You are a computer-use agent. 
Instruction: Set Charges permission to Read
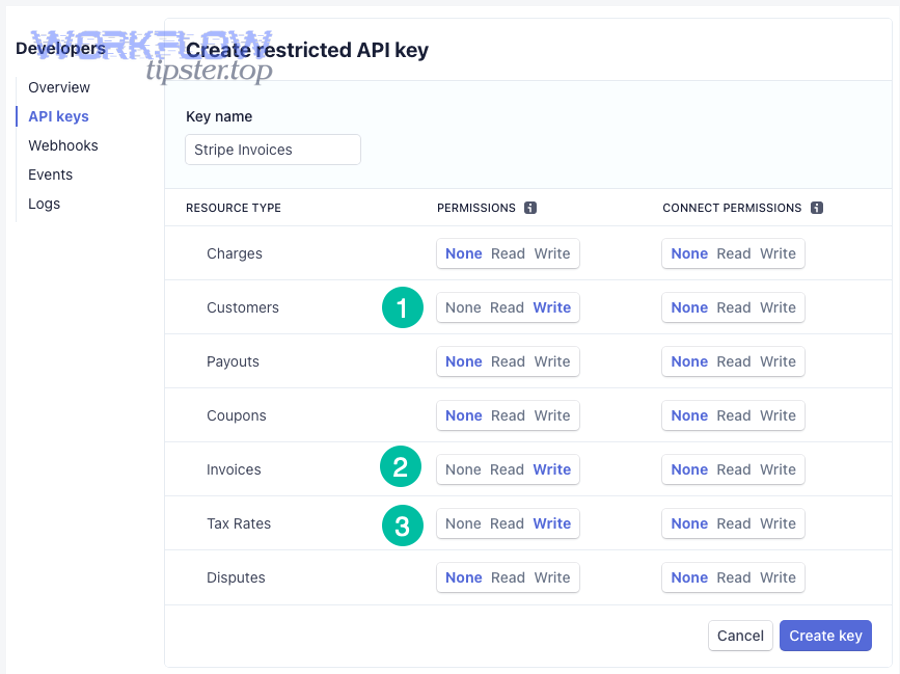pos(506,253)
